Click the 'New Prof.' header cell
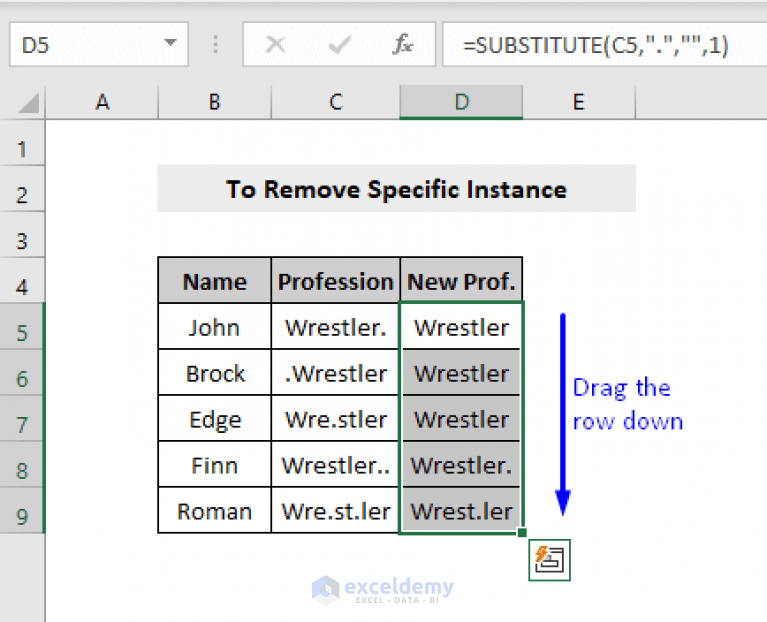Screen dimensions: 767x622 461,281
